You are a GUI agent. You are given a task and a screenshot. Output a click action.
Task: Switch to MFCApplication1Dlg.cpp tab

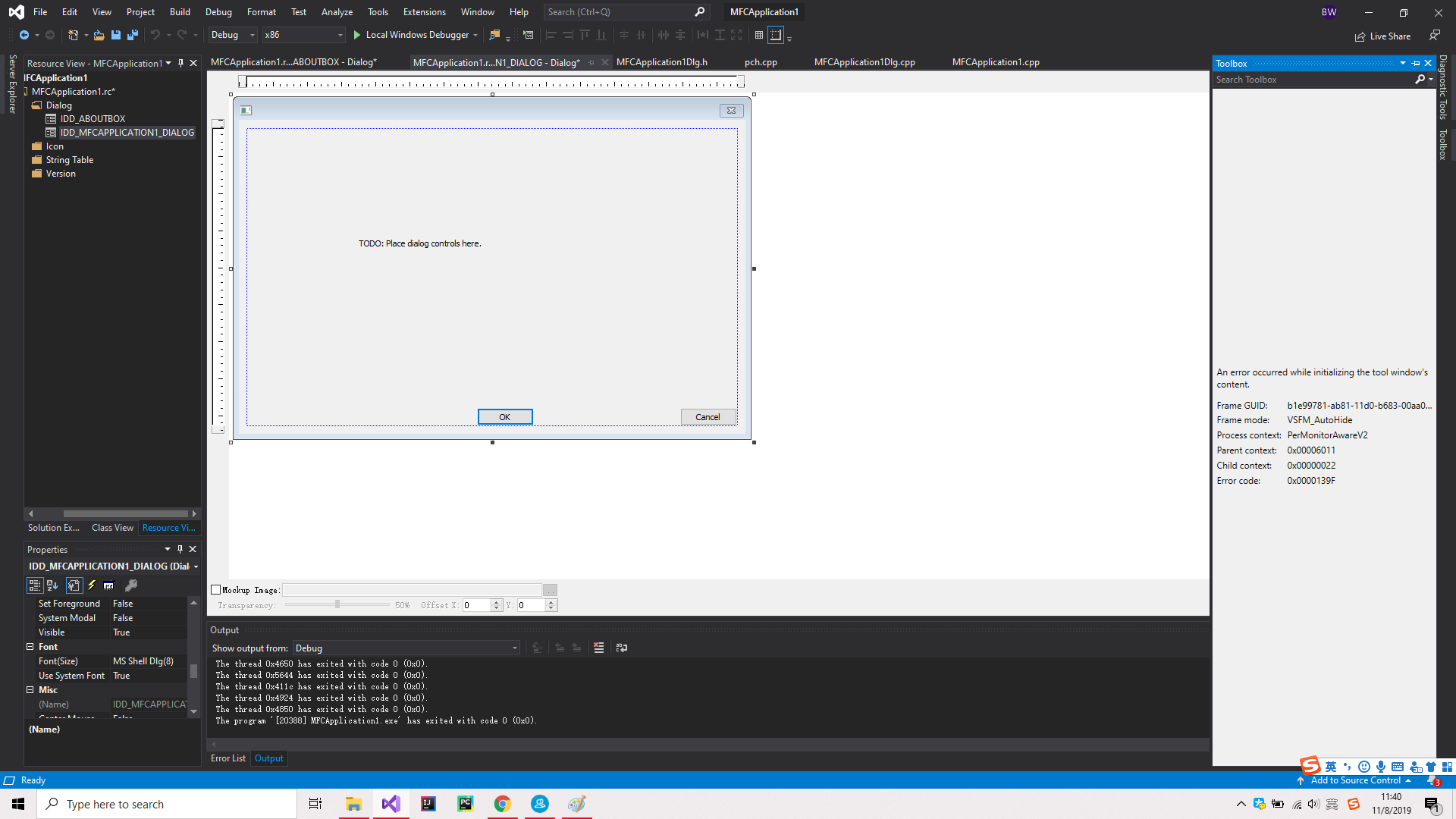tap(864, 62)
